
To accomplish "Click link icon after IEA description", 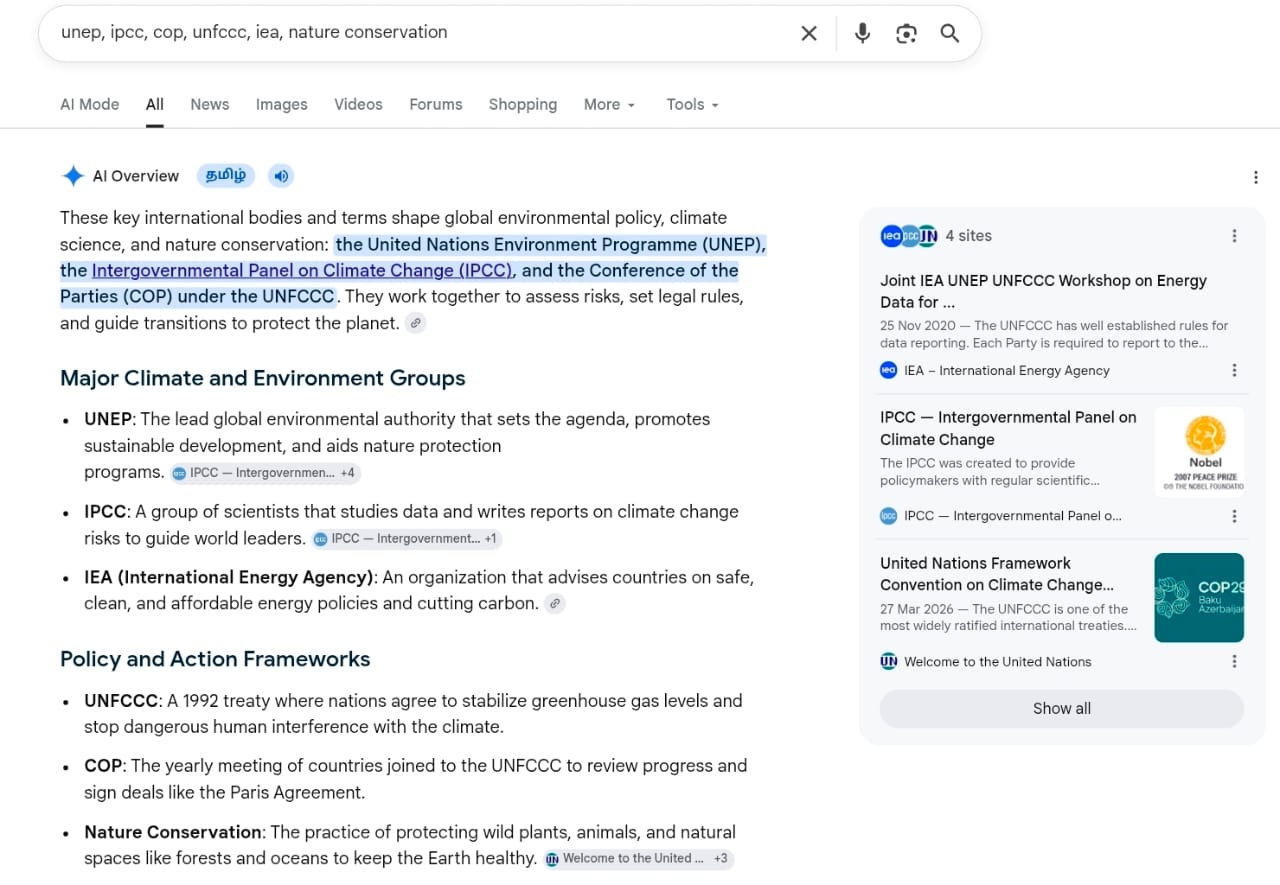I will [x=554, y=603].
